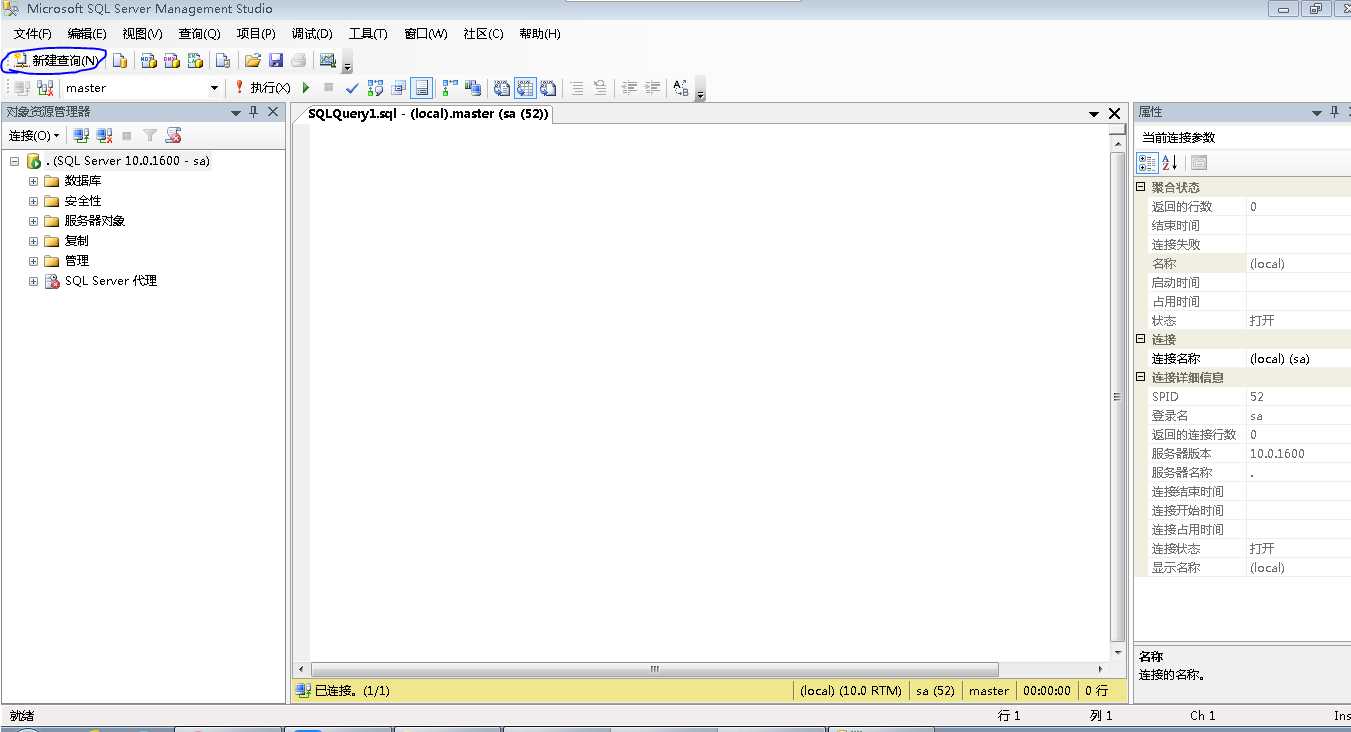This screenshot has height=732, width=1351.
Task: Uncomment the selected lines
Action: [x=600, y=88]
